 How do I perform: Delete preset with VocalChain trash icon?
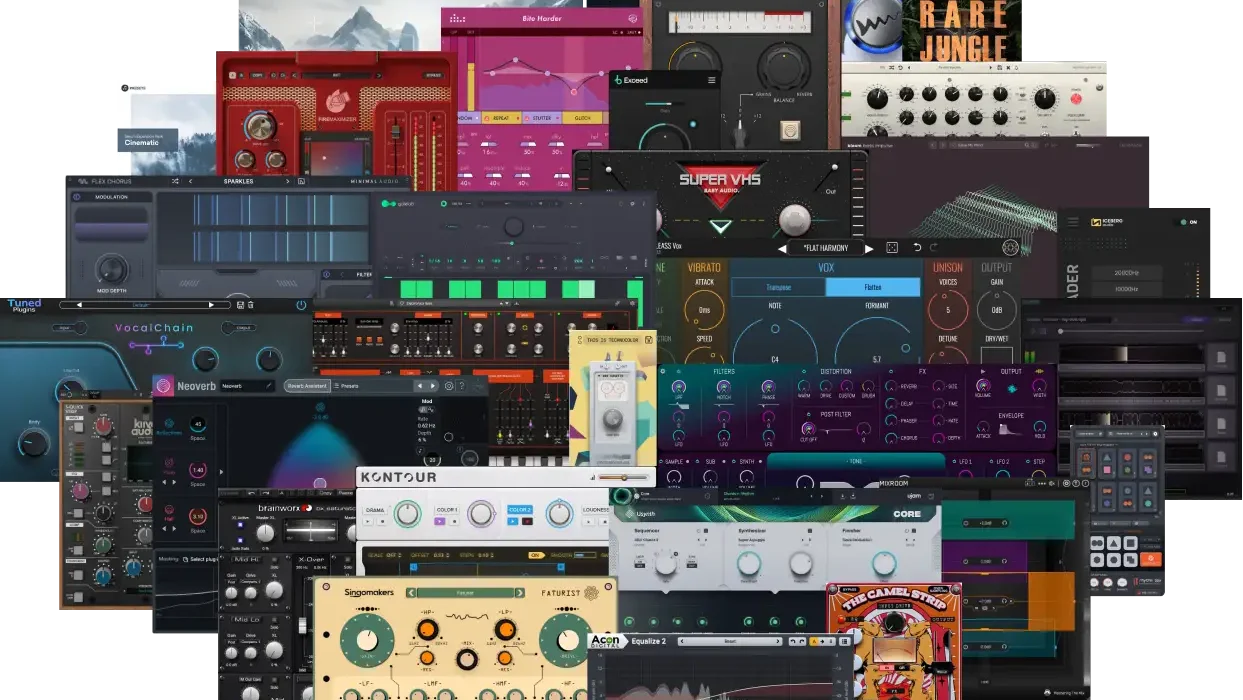(x=250, y=305)
